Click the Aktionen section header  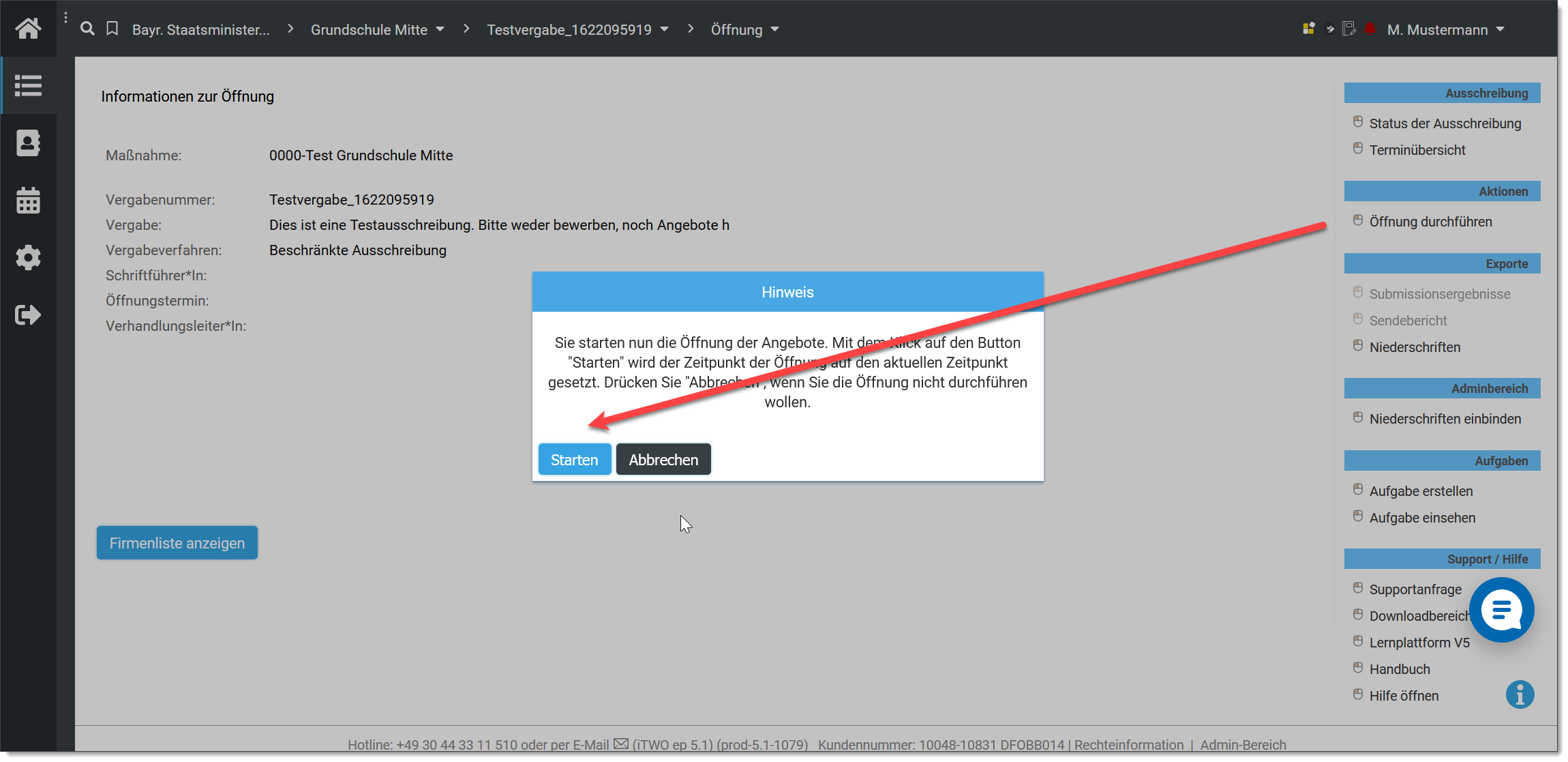(1442, 192)
